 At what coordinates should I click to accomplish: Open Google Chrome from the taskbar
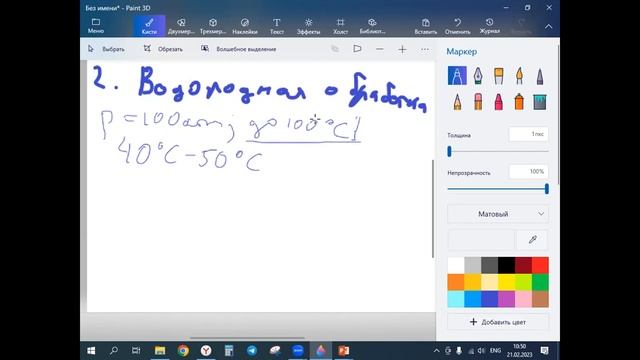pos(183,351)
